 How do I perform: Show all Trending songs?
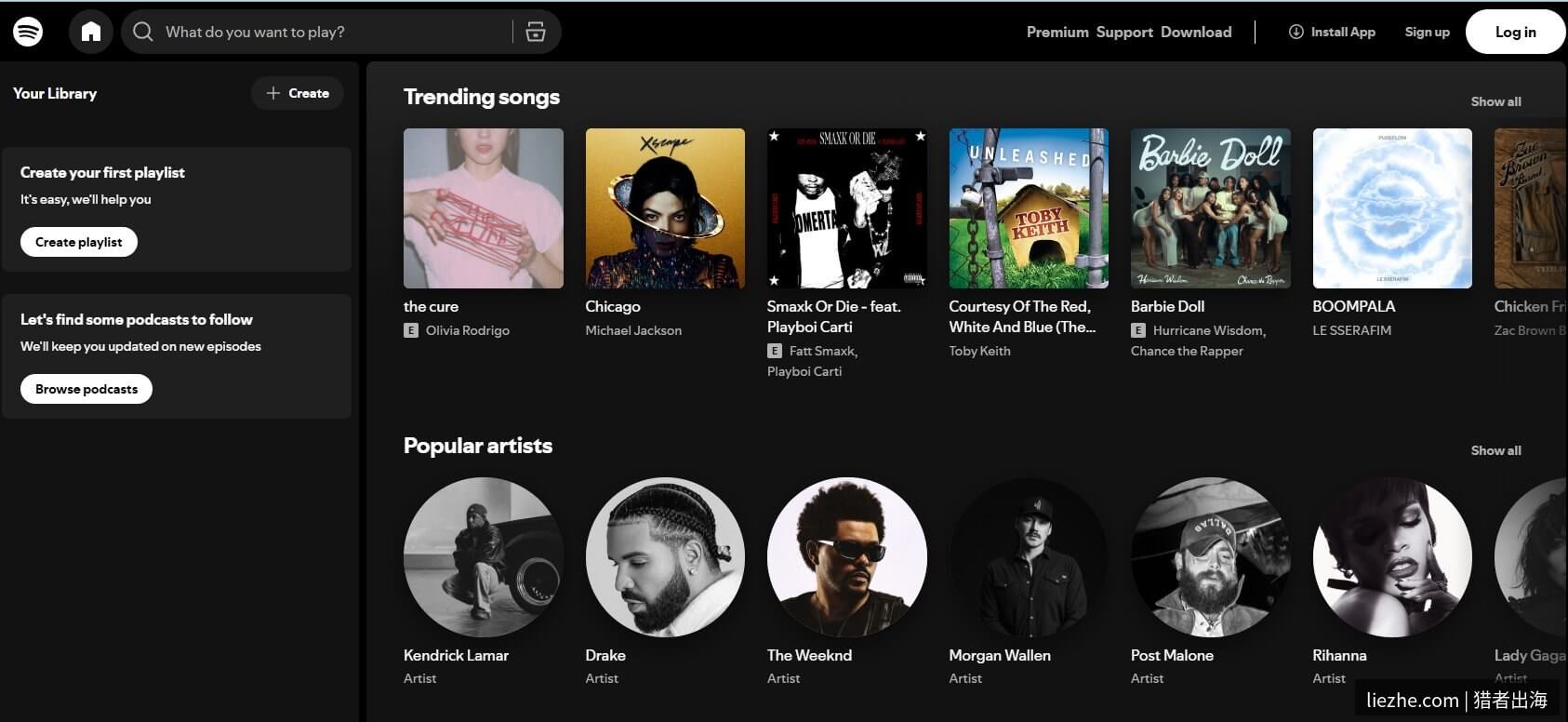click(x=1495, y=101)
